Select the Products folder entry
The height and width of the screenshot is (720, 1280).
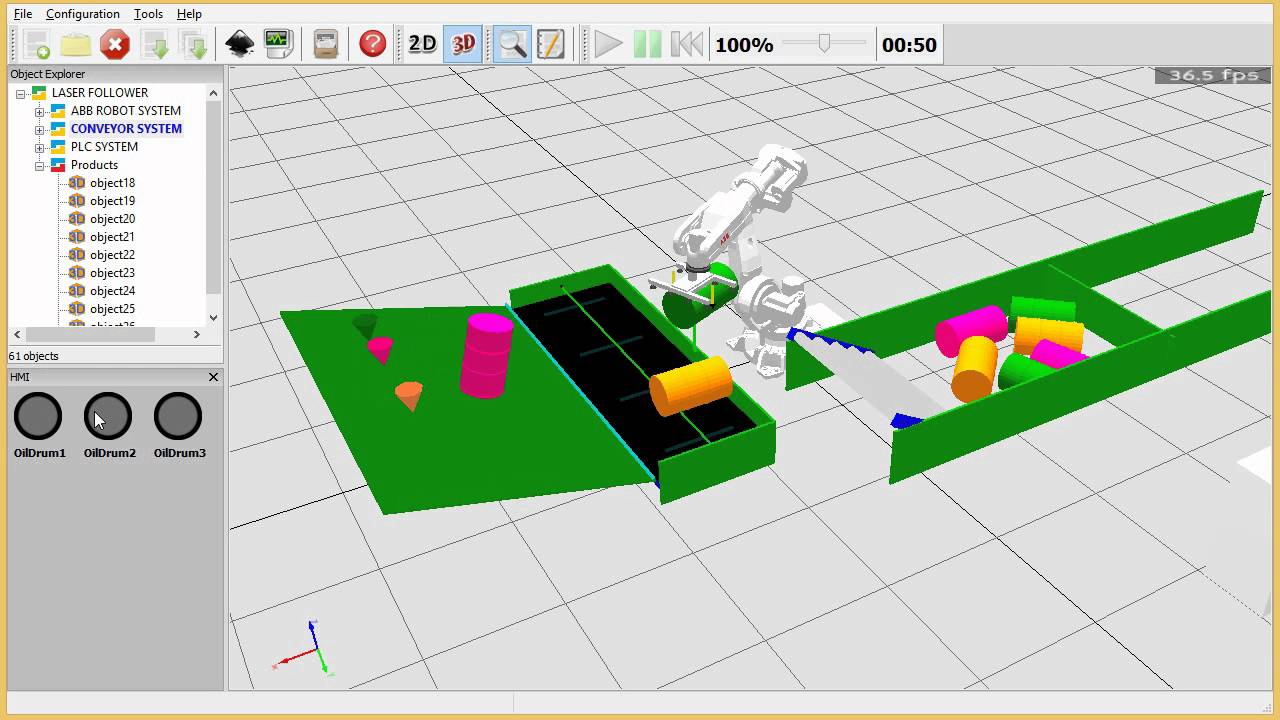click(94, 165)
